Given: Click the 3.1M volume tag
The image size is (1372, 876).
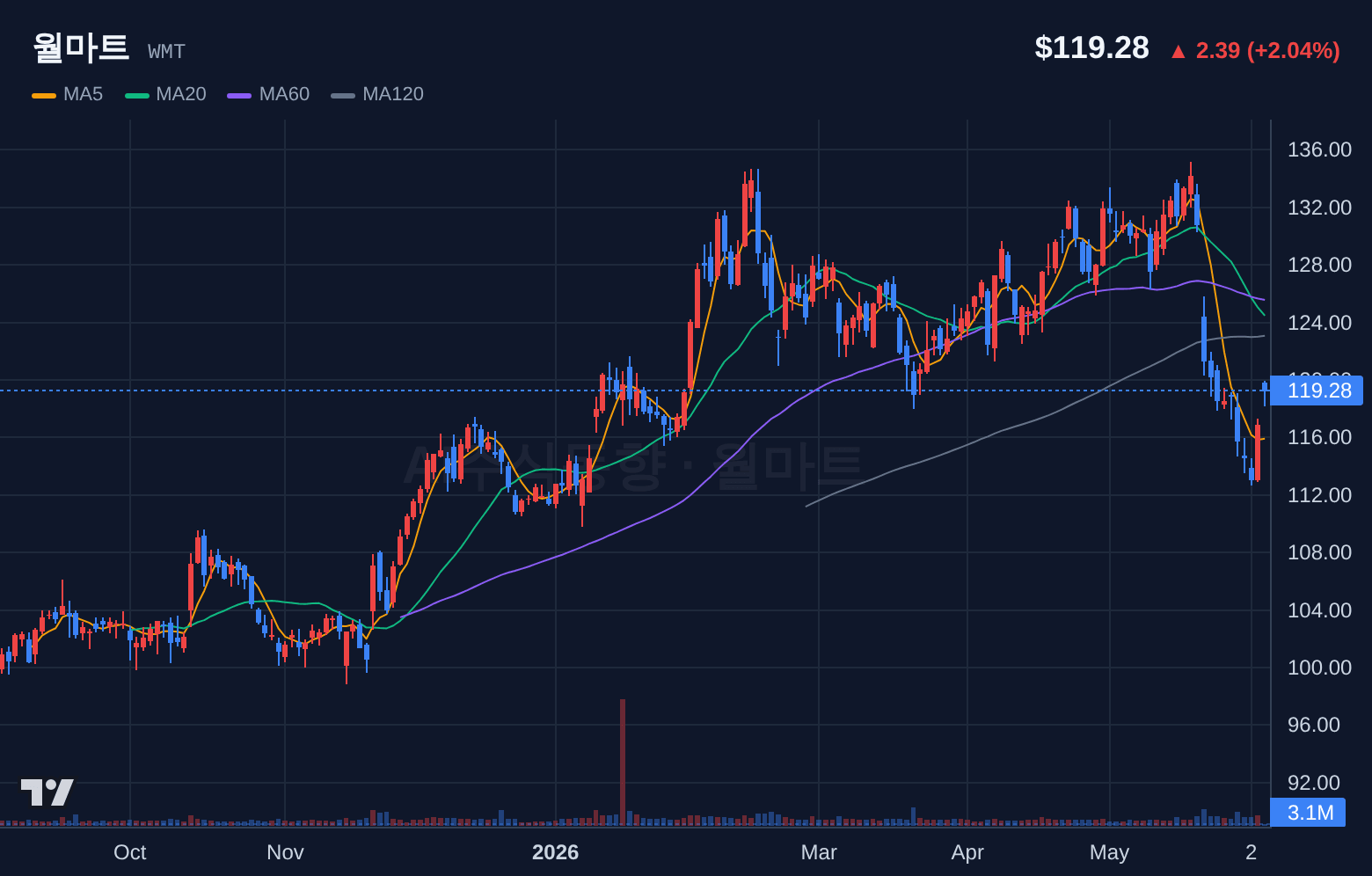Looking at the screenshot, I should (x=1308, y=813).
